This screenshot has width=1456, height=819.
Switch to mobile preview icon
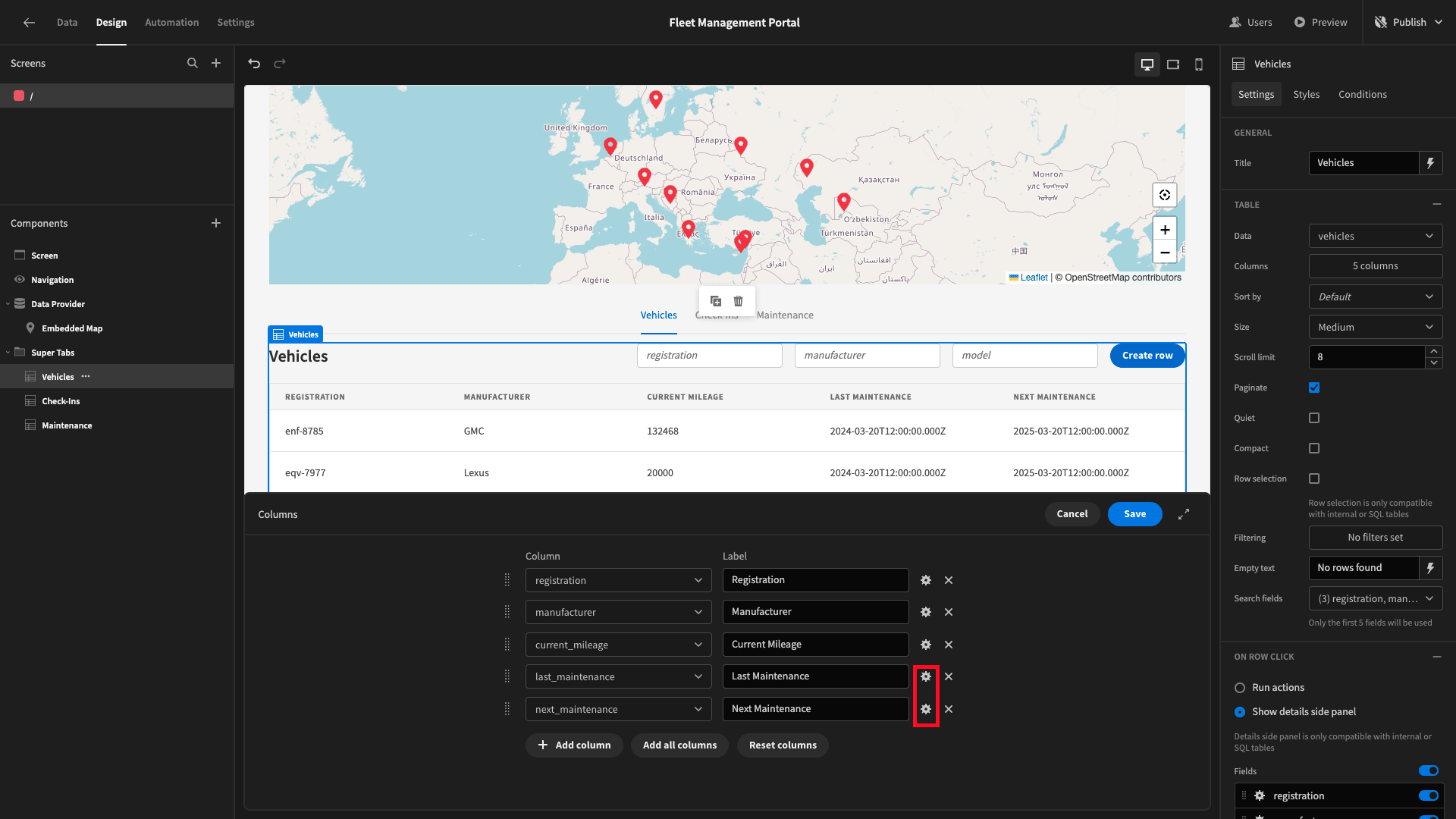pos(1199,64)
